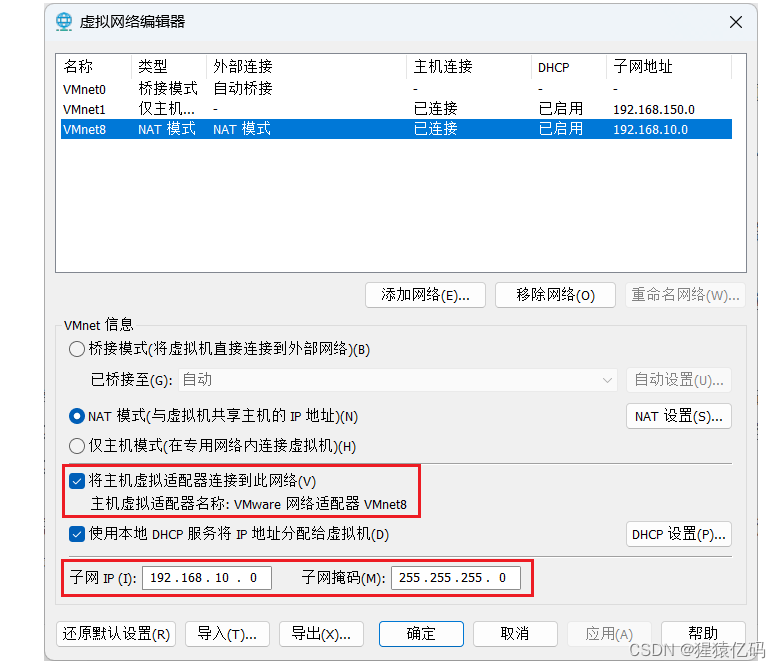Click the 取消 button

tap(515, 634)
